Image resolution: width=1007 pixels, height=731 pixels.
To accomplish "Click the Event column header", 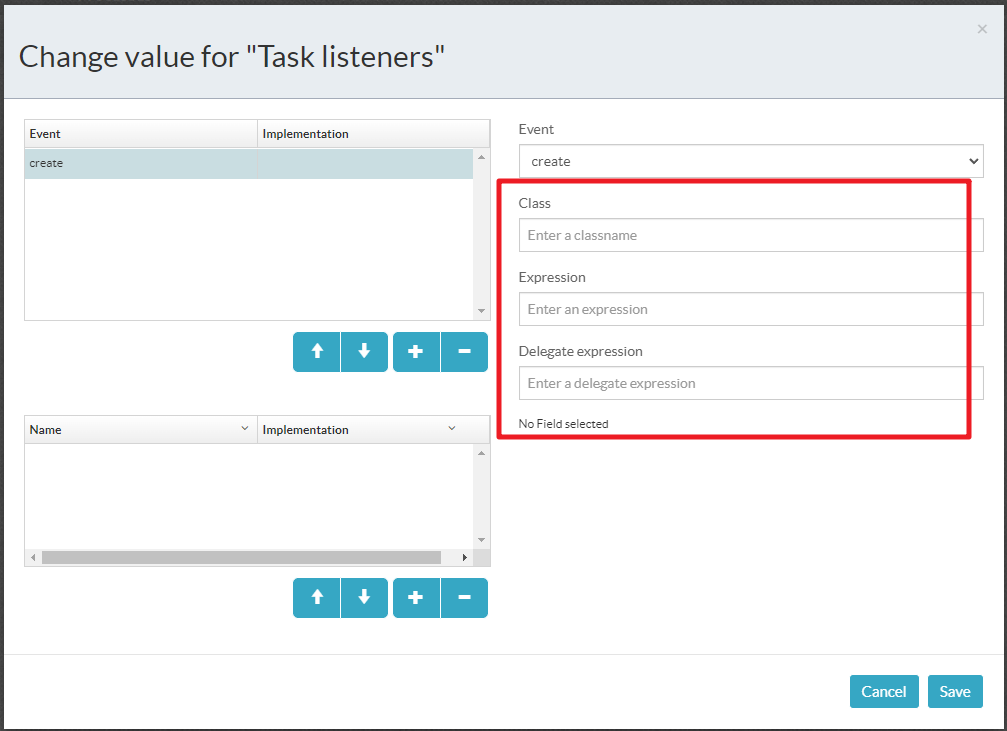I will [140, 134].
